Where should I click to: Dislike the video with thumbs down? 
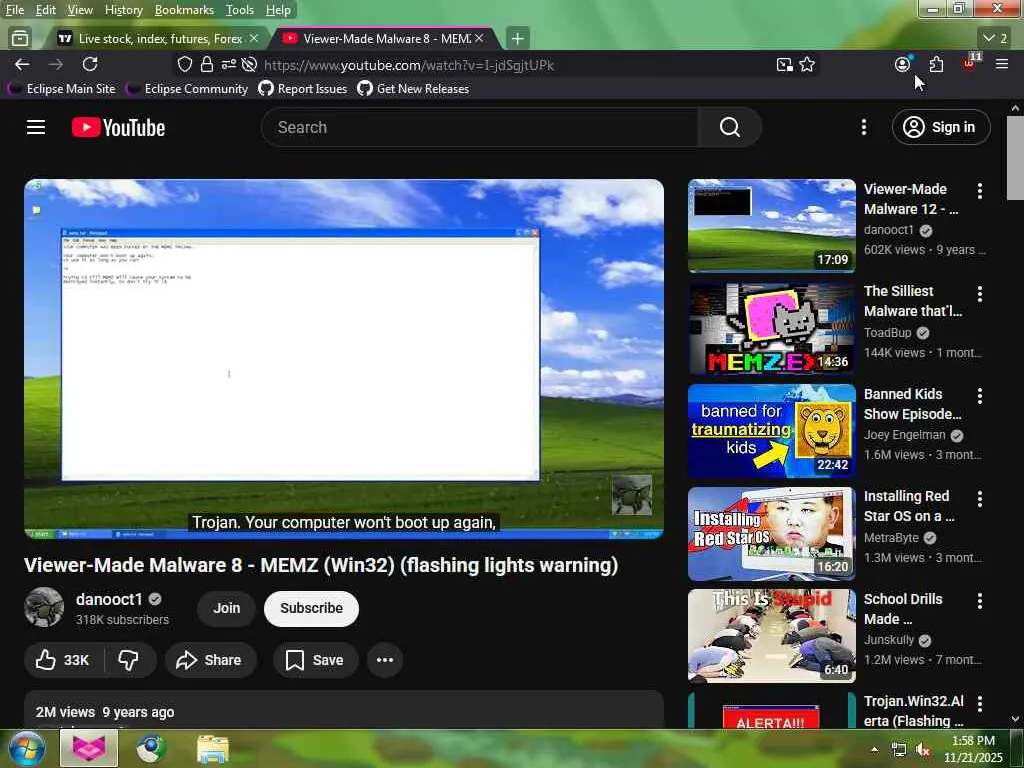(129, 660)
